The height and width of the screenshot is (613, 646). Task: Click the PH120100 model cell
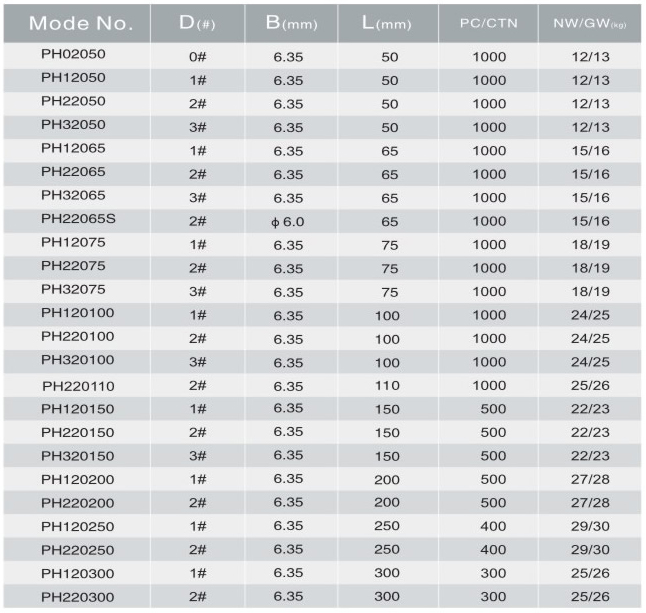point(78,314)
